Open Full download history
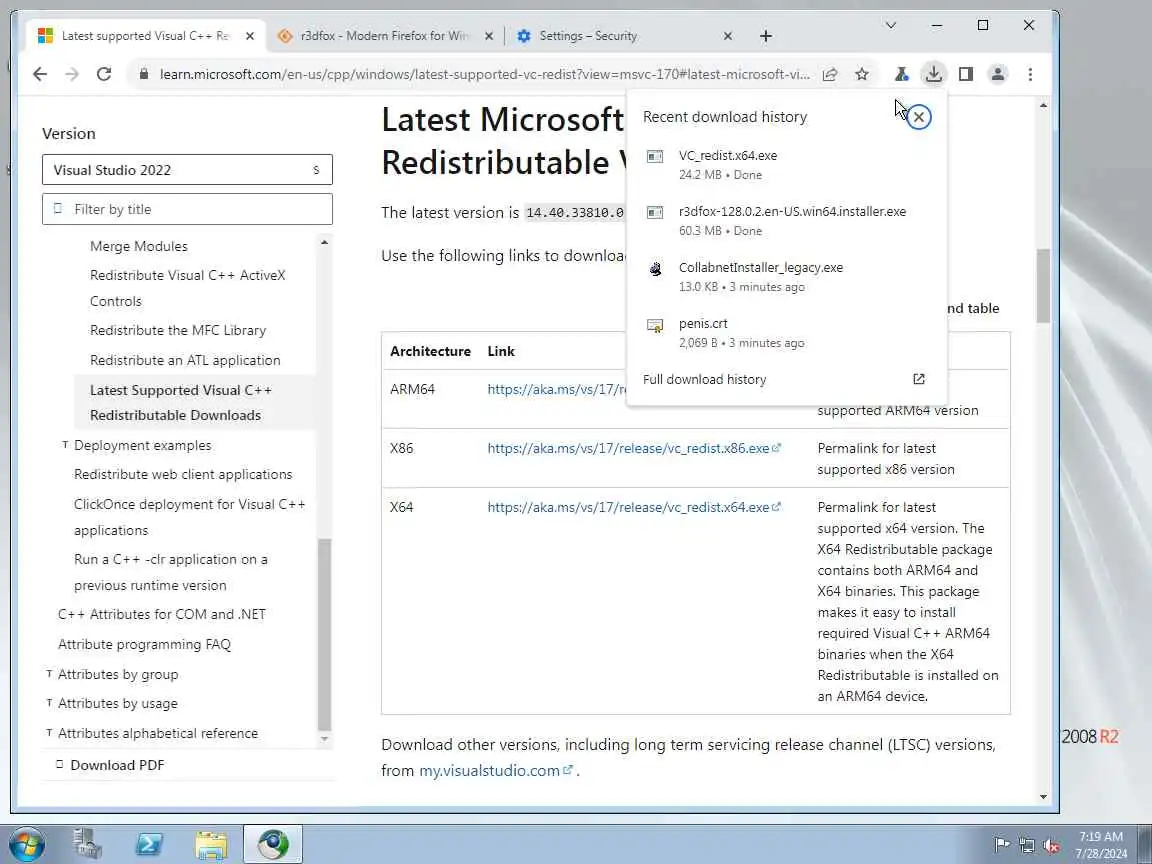 pyautogui.click(x=705, y=379)
